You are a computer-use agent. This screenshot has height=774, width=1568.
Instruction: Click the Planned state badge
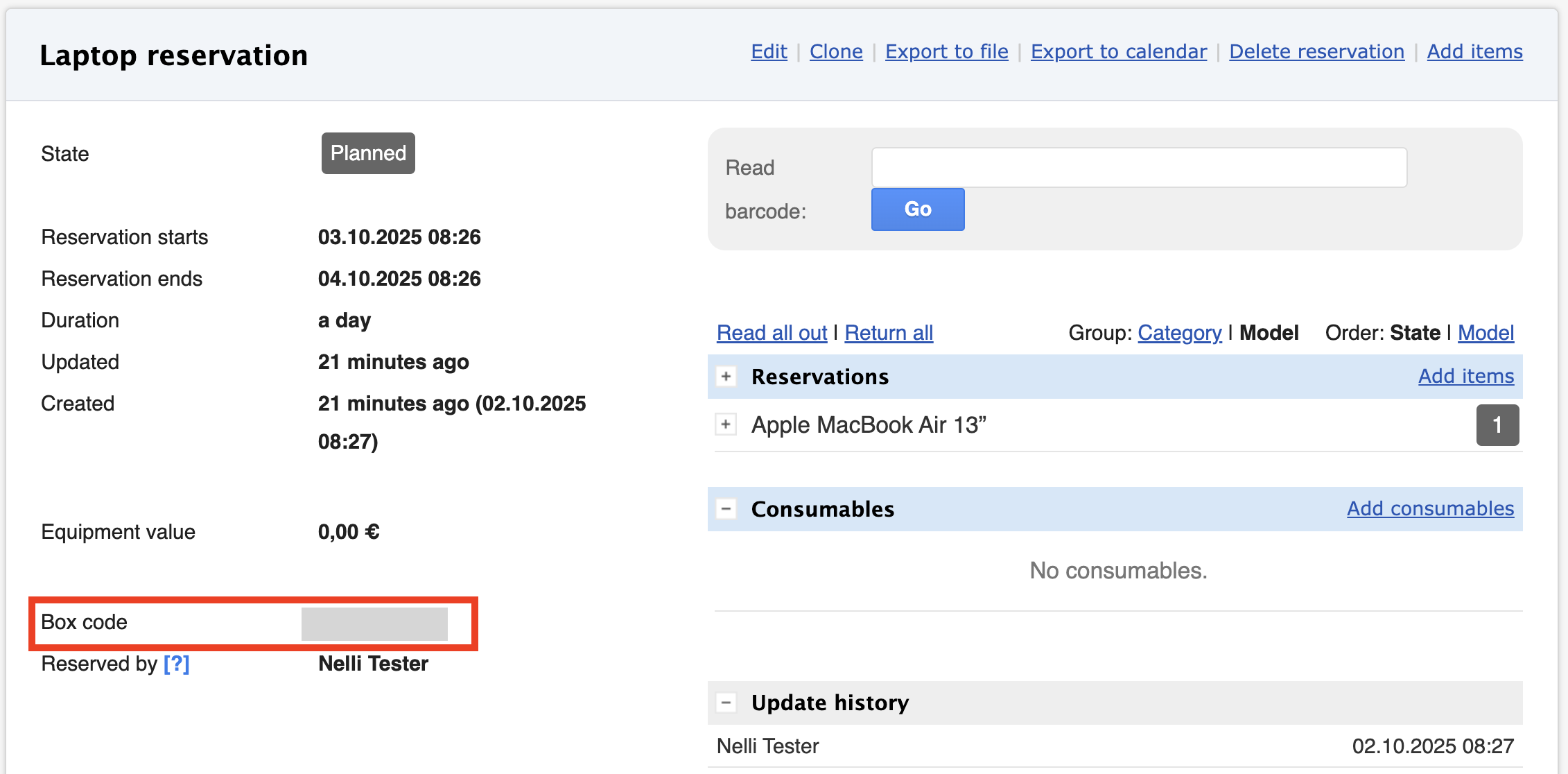coord(368,153)
